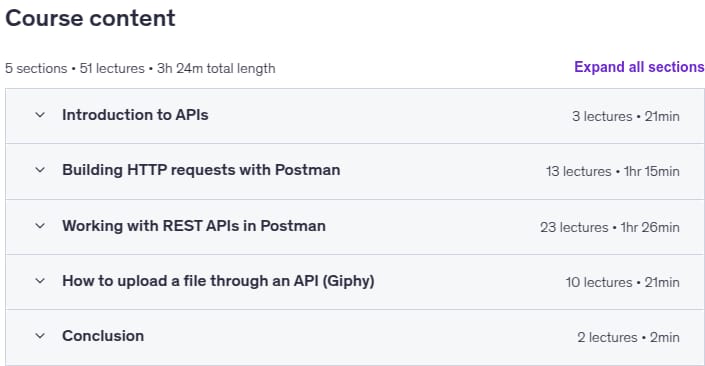705x366 pixels.
Task: Expand the Conclusion section chevron
Action: (40, 336)
